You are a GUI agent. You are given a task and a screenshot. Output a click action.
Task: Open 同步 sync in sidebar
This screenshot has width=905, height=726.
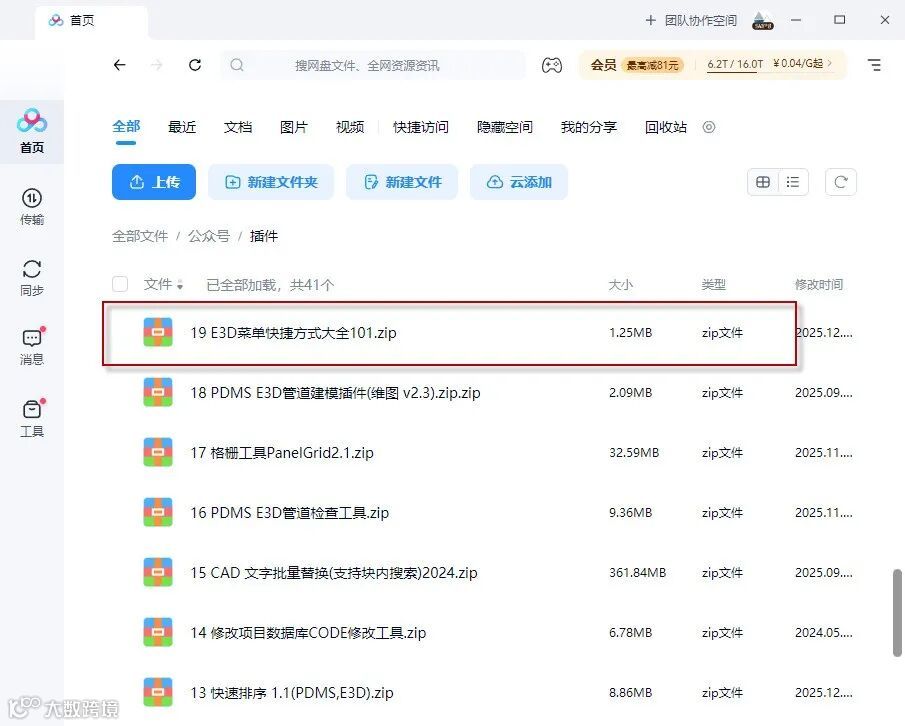(32, 278)
